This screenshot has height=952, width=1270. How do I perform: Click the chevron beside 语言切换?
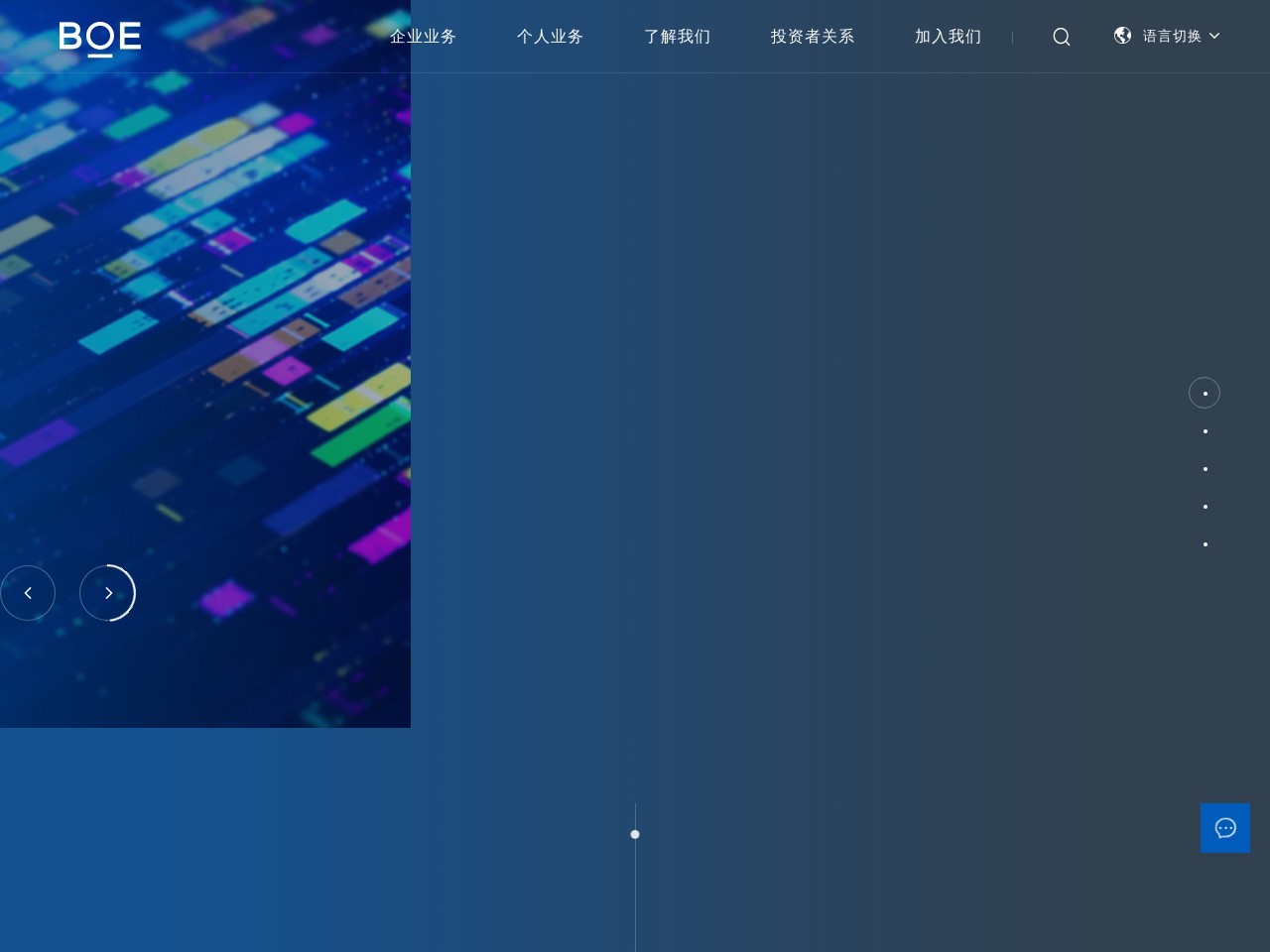coord(1214,37)
